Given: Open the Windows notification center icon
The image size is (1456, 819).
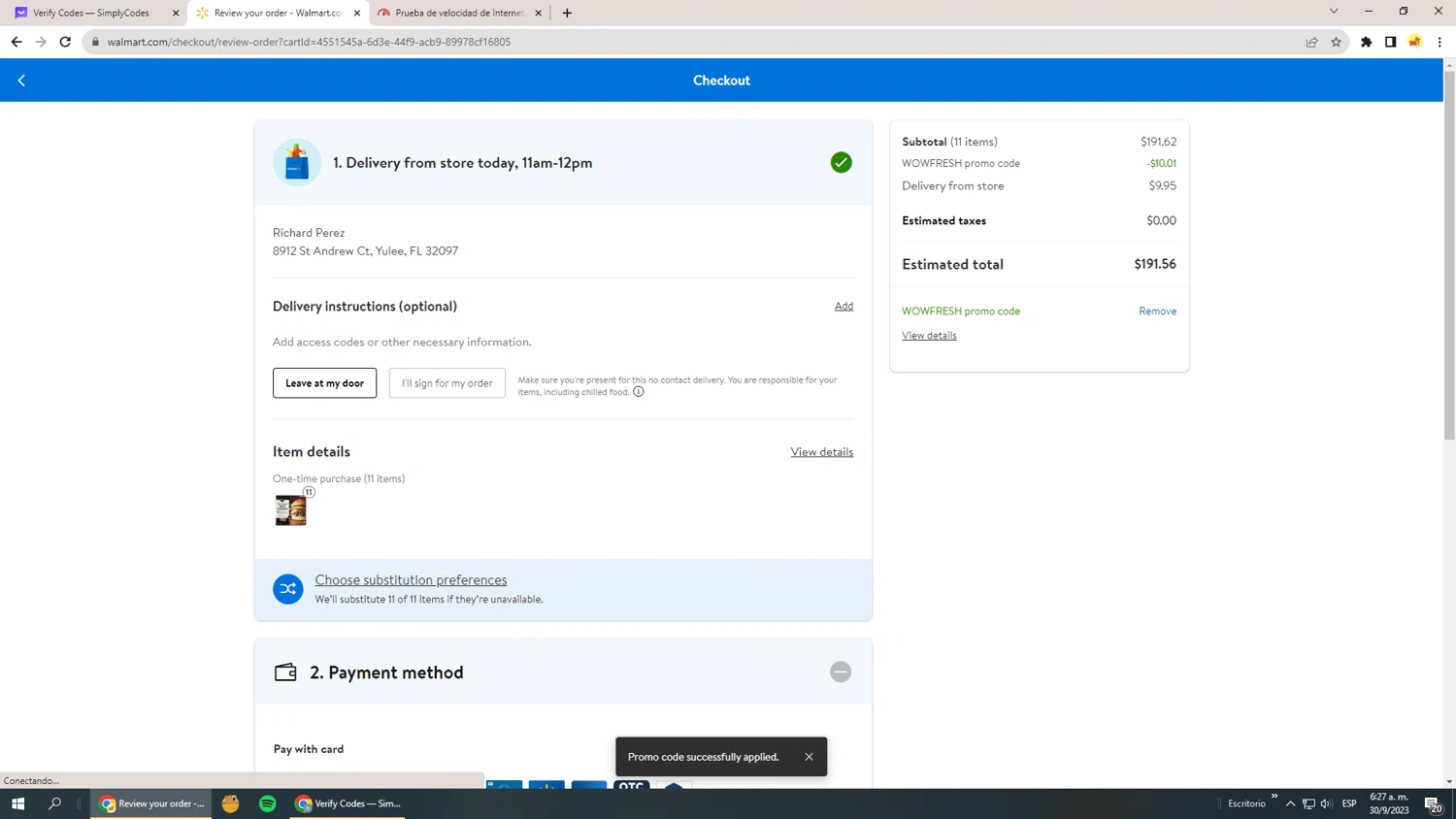Looking at the screenshot, I should coord(1434,803).
